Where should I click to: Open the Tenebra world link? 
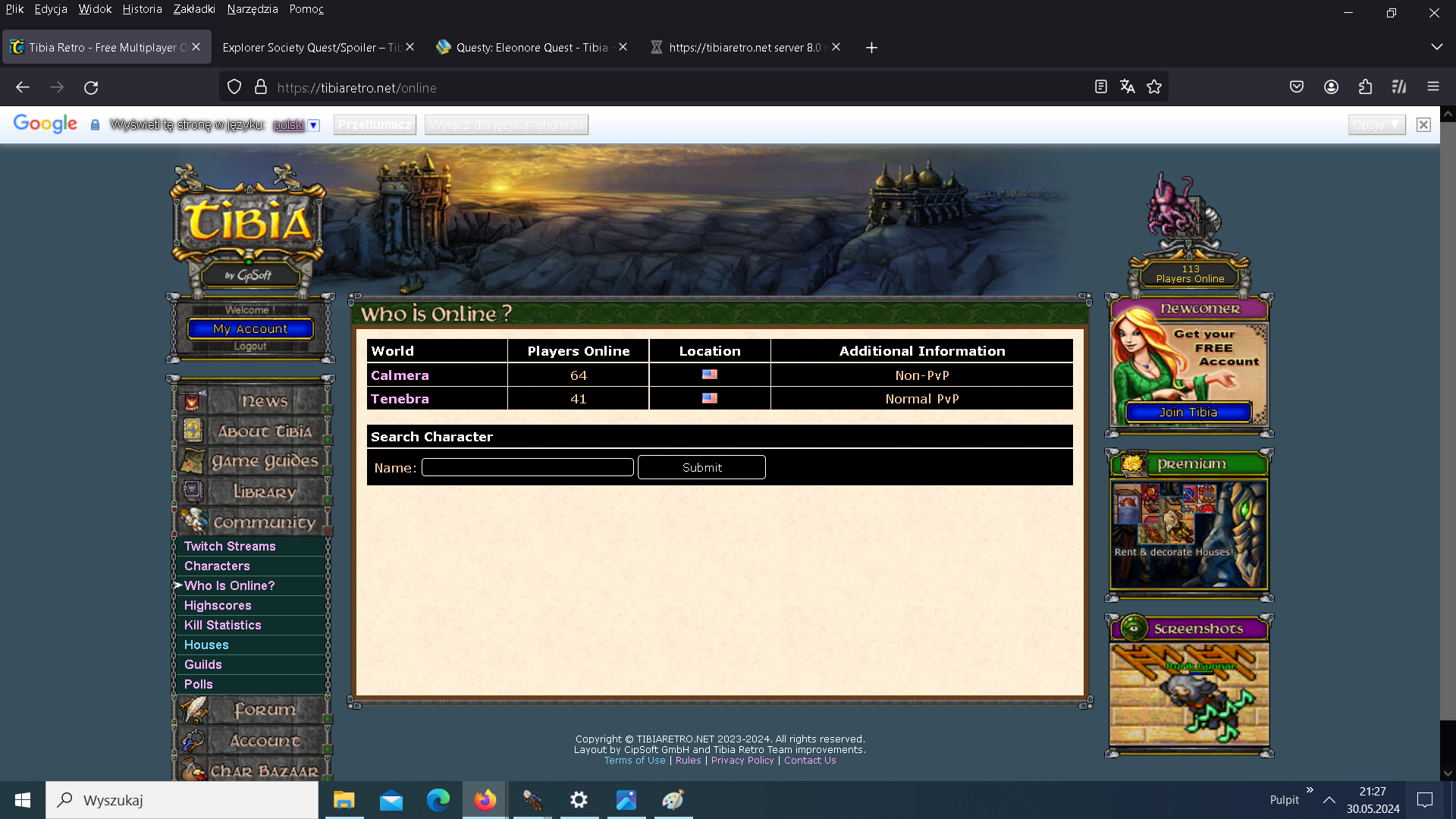[400, 399]
